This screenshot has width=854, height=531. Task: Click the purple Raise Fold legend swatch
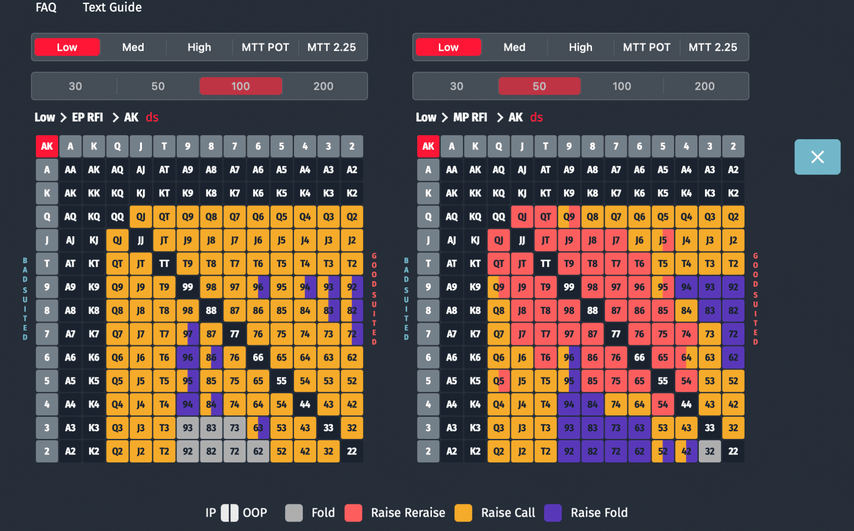click(x=553, y=513)
